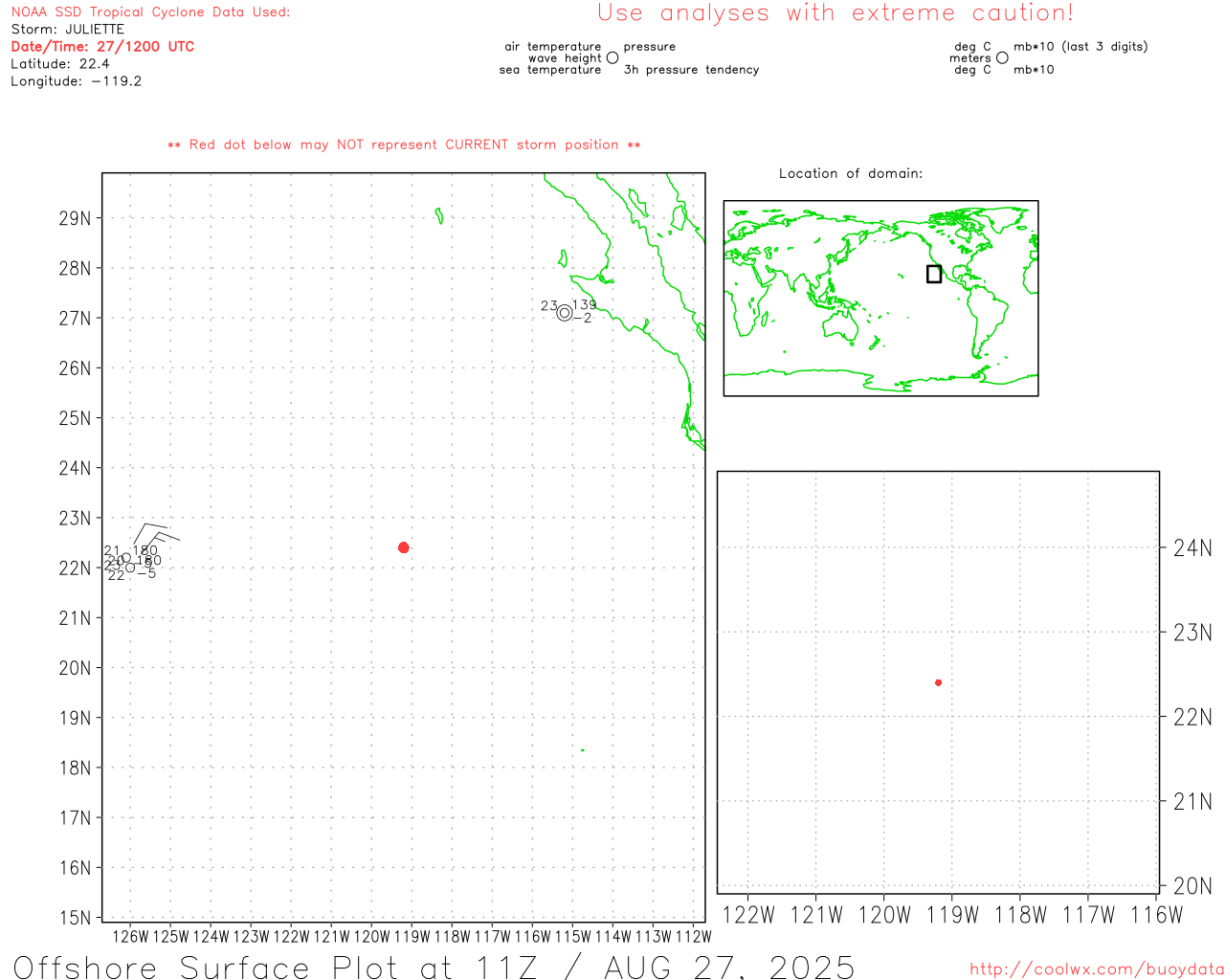Click the 'wave height' legend label

(565, 58)
